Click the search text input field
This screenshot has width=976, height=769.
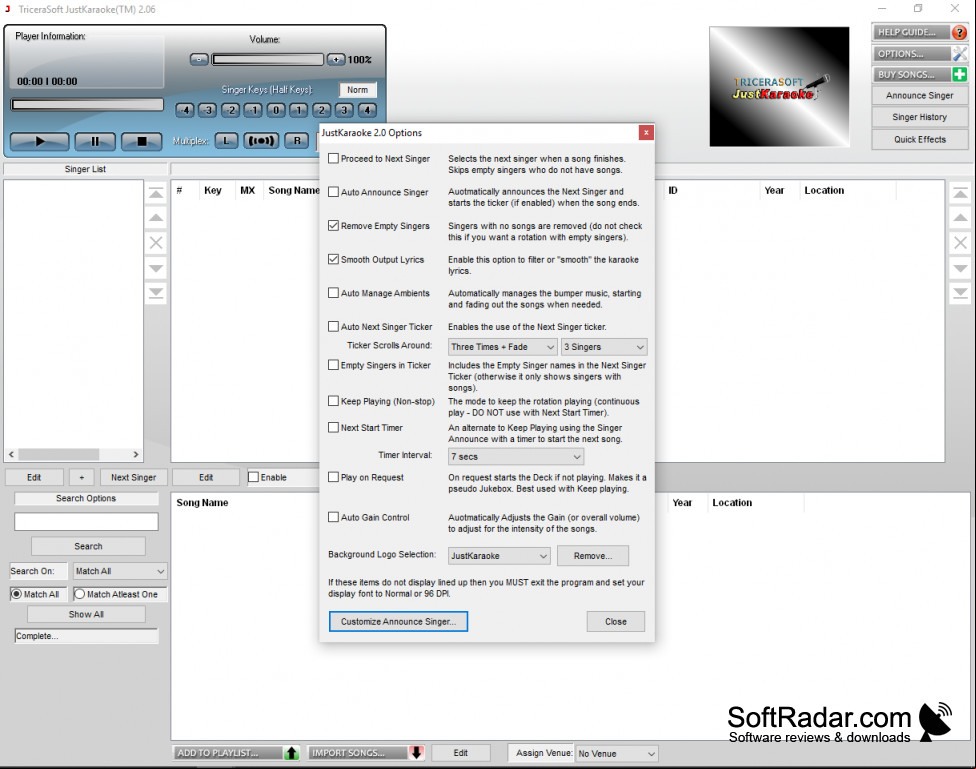pos(86,522)
